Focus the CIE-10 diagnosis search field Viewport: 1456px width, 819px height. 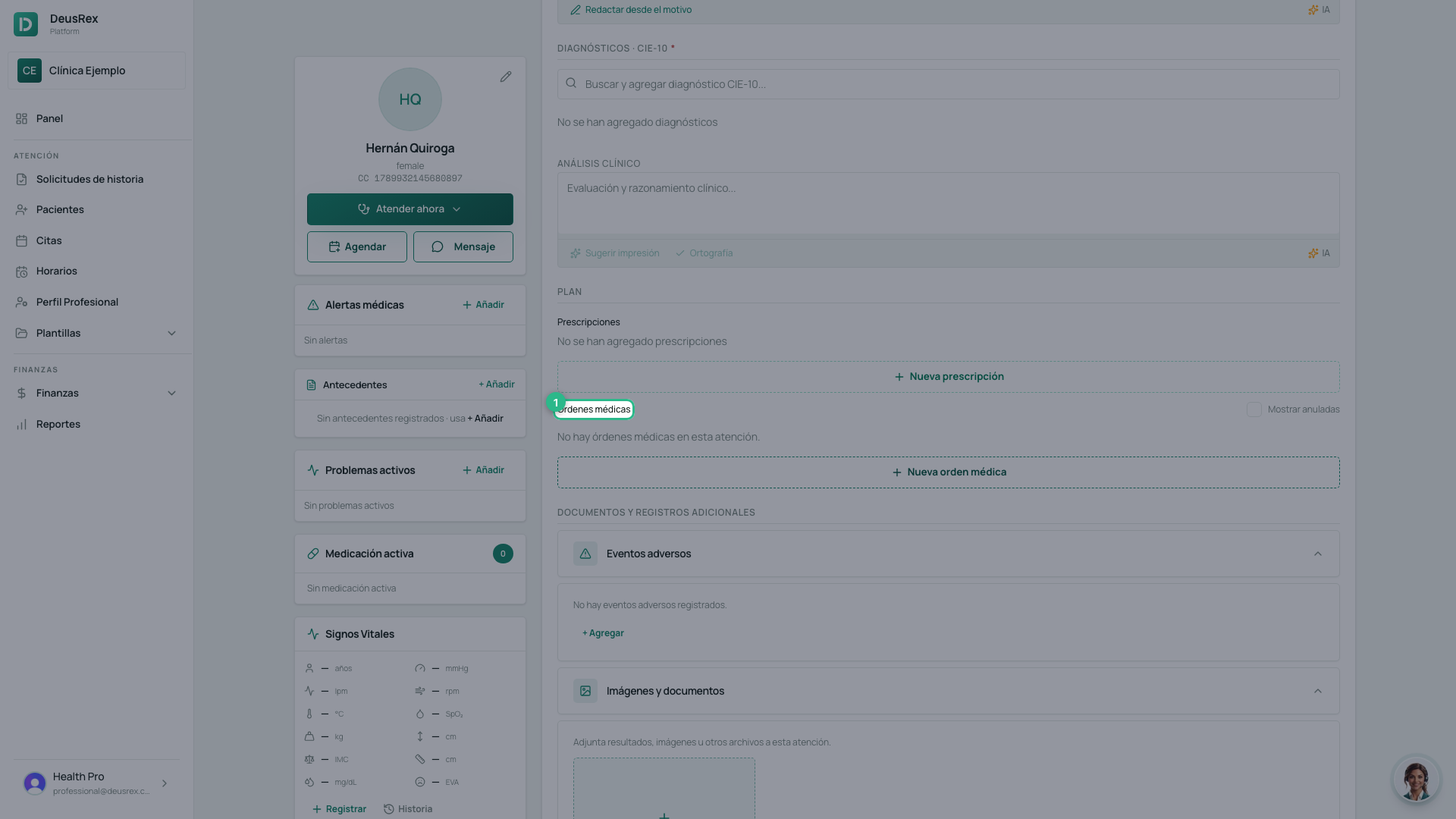949,84
